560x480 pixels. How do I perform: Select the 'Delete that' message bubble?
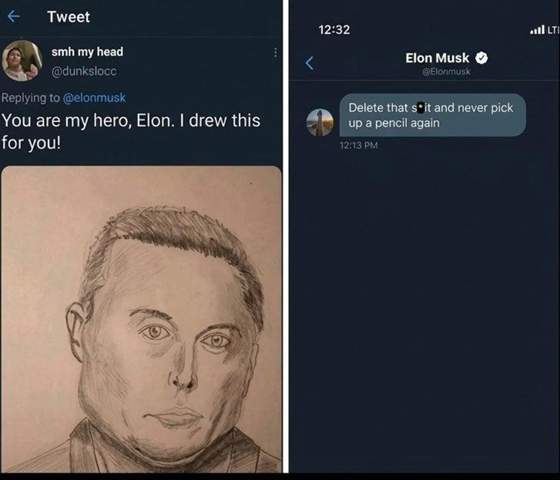[x=432, y=115]
